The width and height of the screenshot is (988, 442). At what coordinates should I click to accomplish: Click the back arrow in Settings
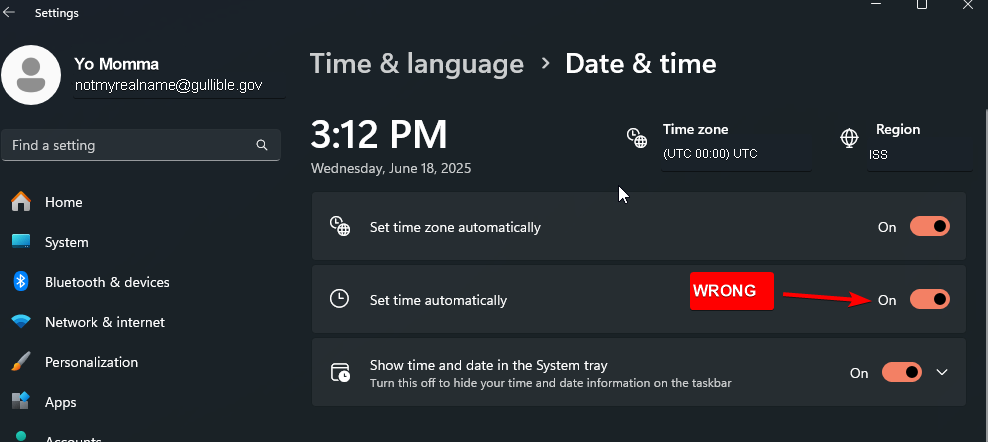click(10, 13)
